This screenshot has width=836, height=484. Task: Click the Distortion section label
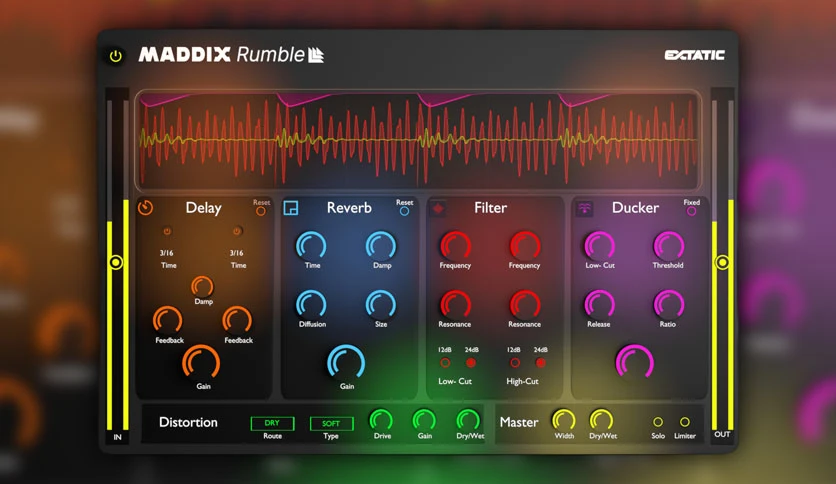[x=188, y=422]
